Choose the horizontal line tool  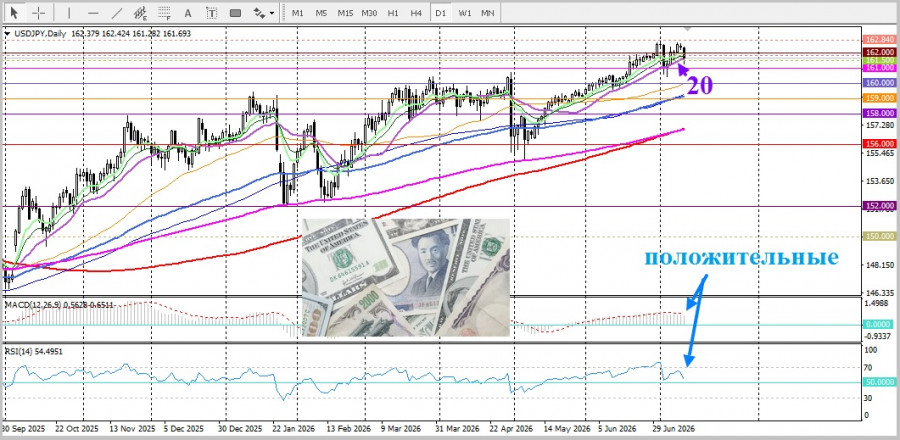point(92,13)
